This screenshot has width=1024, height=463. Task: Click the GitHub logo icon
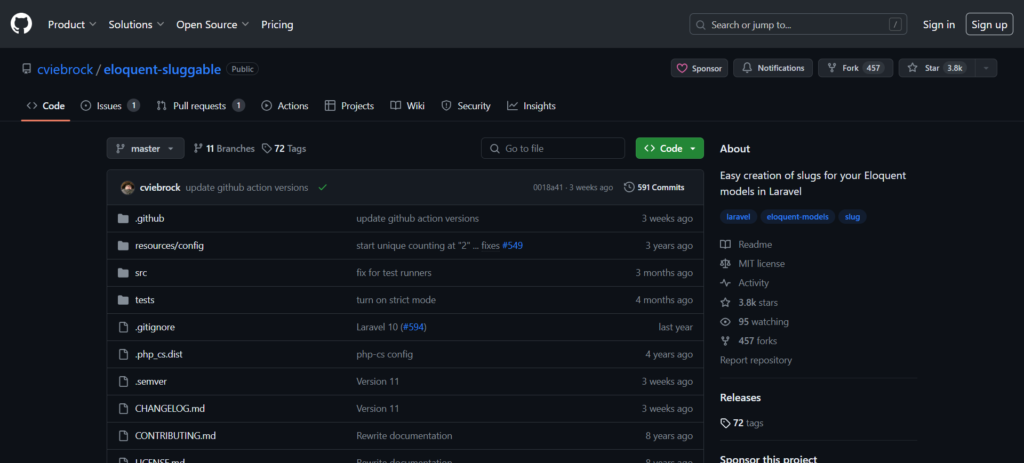(22, 24)
